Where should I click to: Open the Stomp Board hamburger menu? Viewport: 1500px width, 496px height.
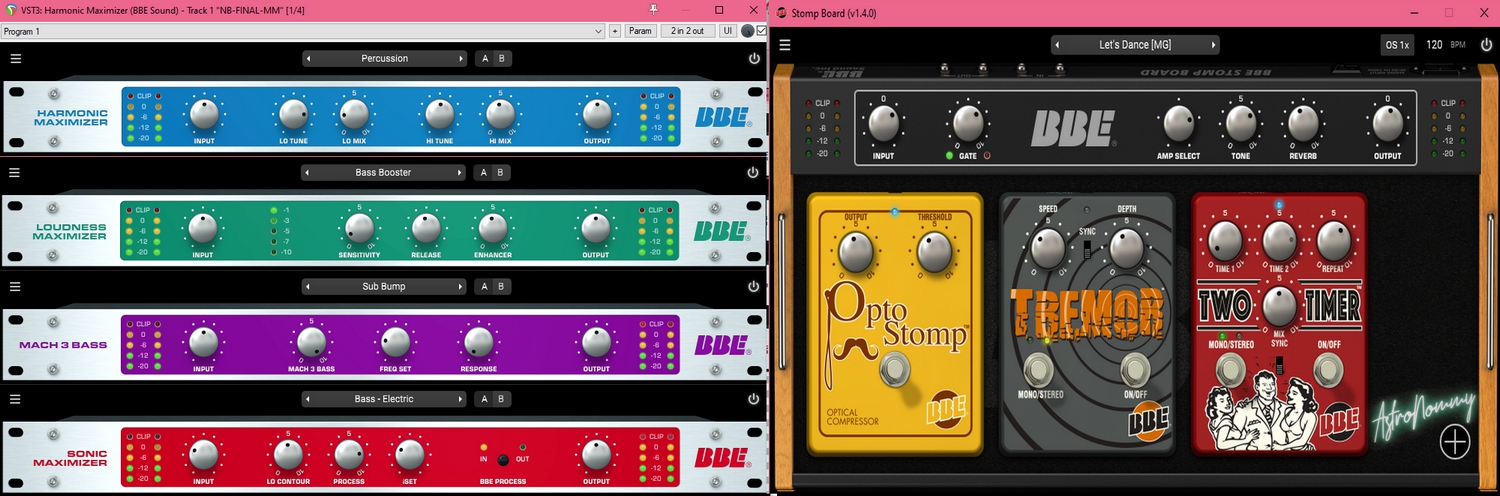(785, 45)
